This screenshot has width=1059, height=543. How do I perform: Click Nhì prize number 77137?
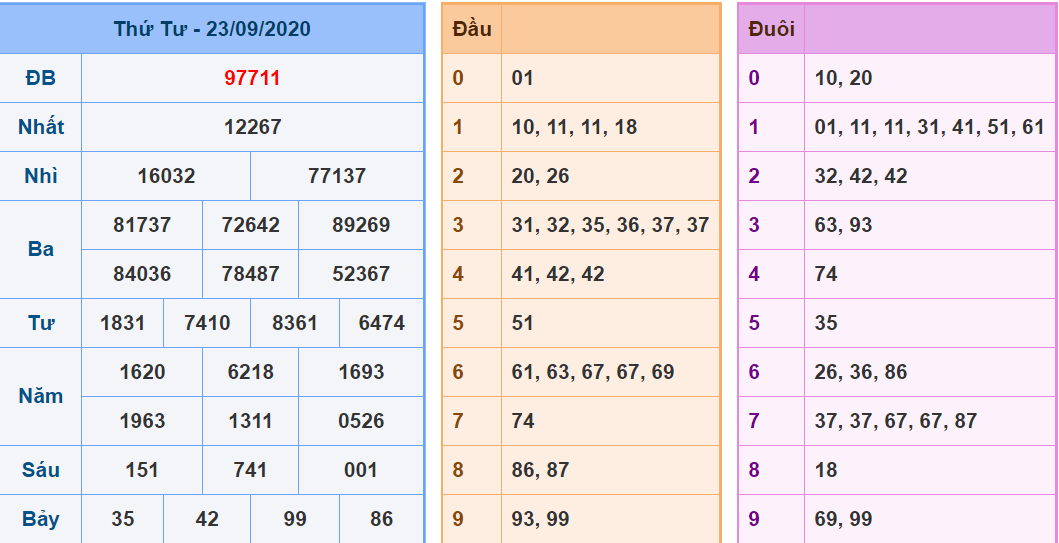point(337,176)
